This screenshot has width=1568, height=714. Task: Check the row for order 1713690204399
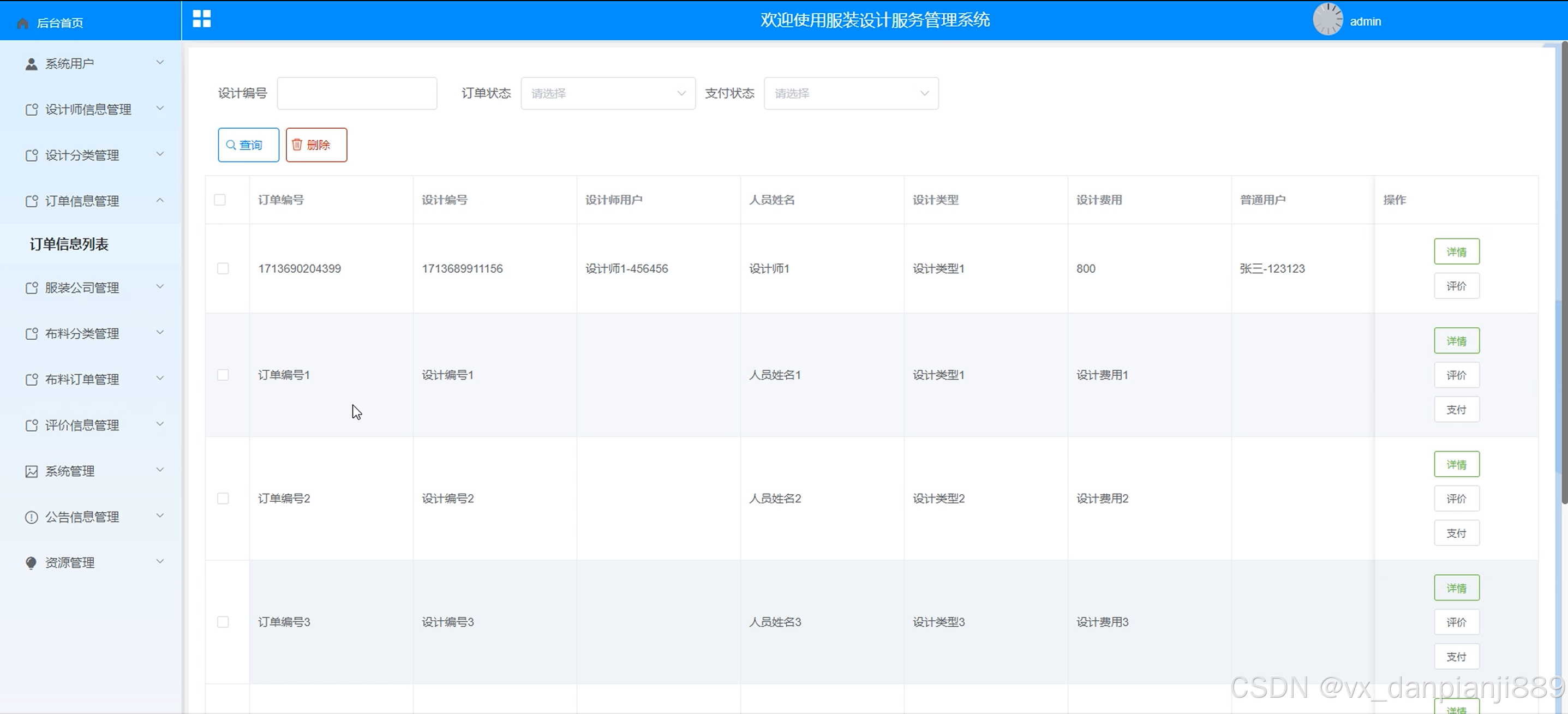tap(223, 268)
